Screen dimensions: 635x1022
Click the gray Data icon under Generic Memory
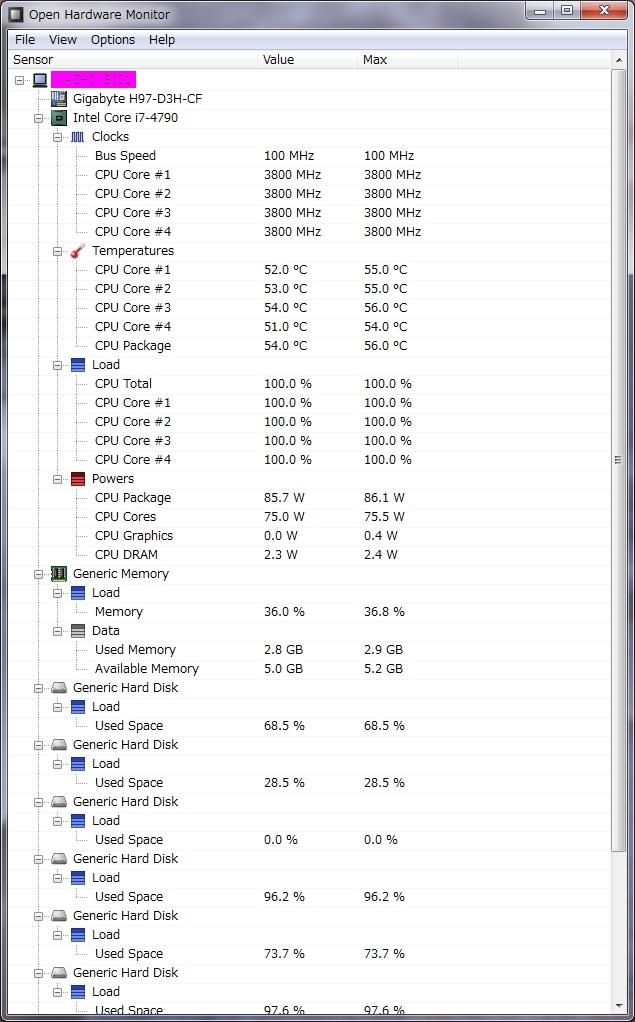click(x=78, y=631)
